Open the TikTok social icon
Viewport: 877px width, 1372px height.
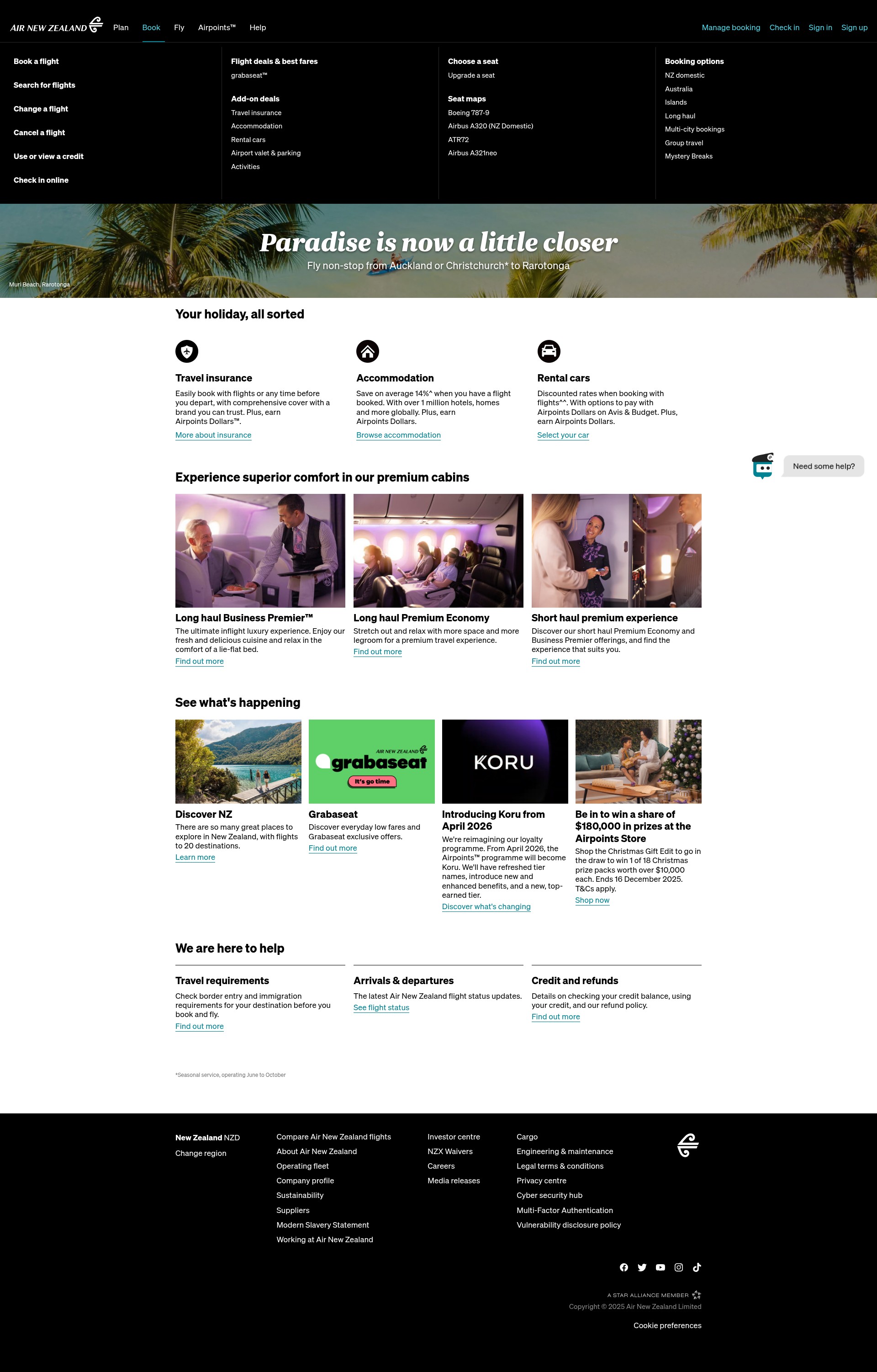point(697,1267)
